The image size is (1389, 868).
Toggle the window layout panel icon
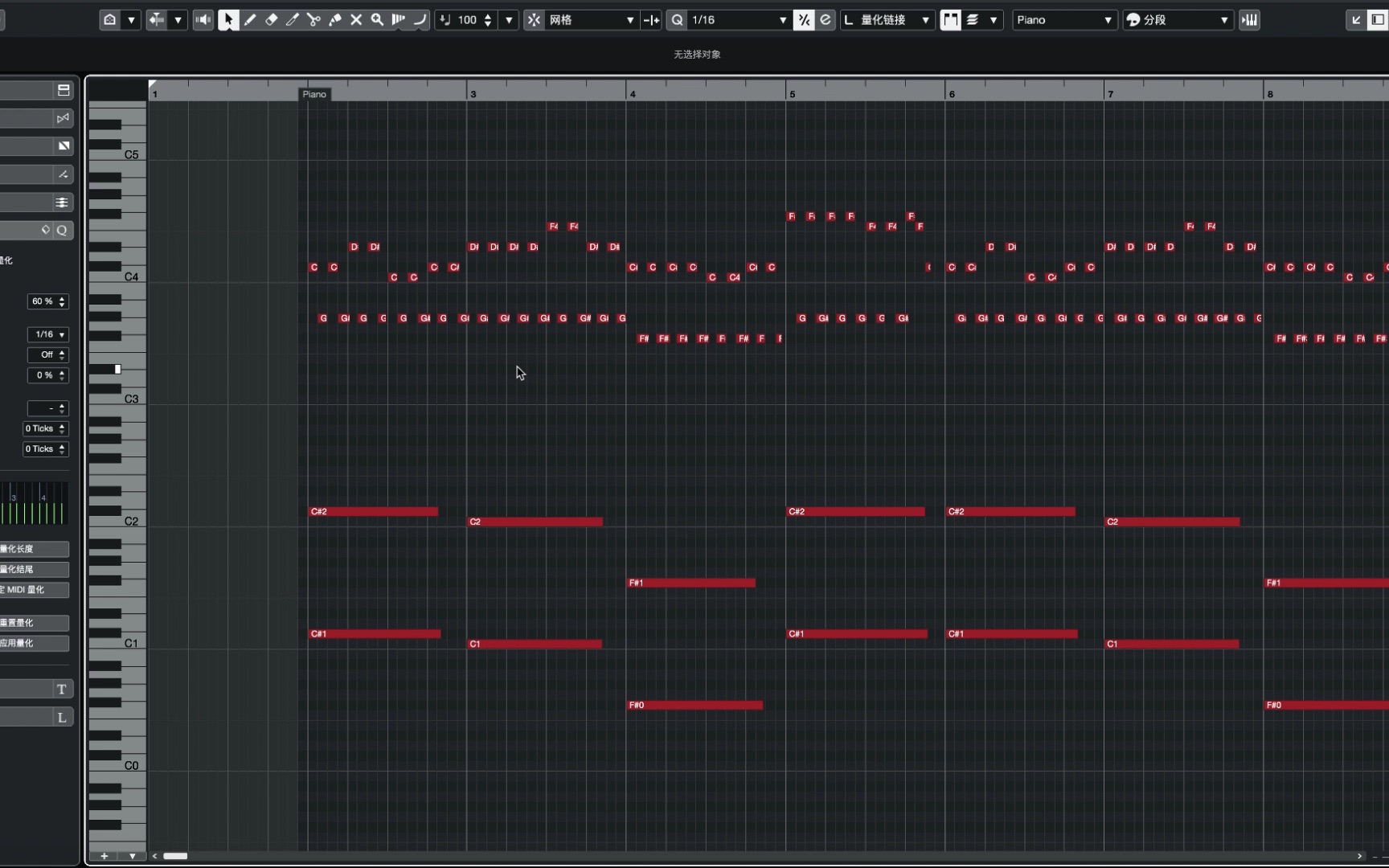pyautogui.click(x=1378, y=20)
